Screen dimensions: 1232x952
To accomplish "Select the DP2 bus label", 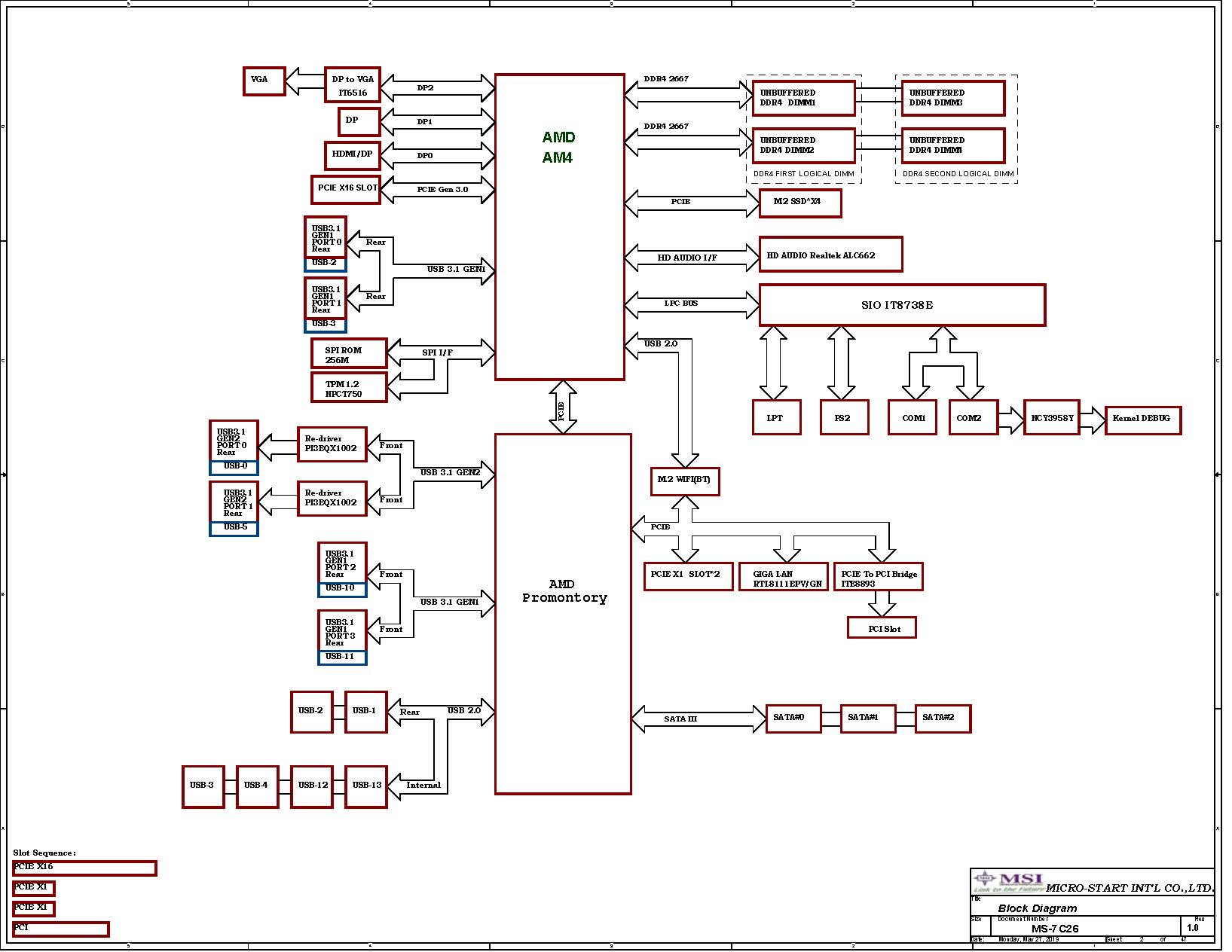I will (x=425, y=87).
